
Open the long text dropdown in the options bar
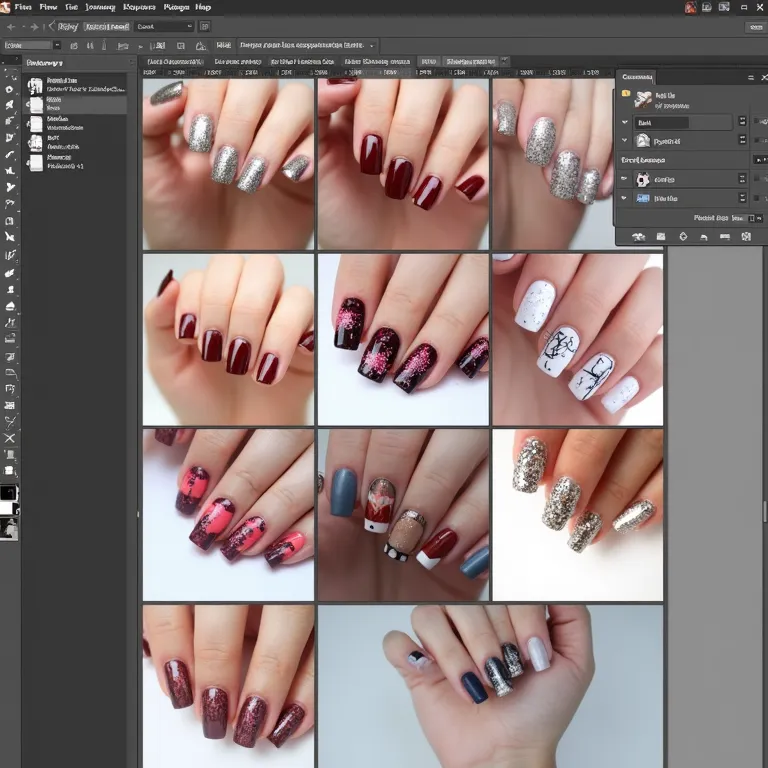pos(307,46)
